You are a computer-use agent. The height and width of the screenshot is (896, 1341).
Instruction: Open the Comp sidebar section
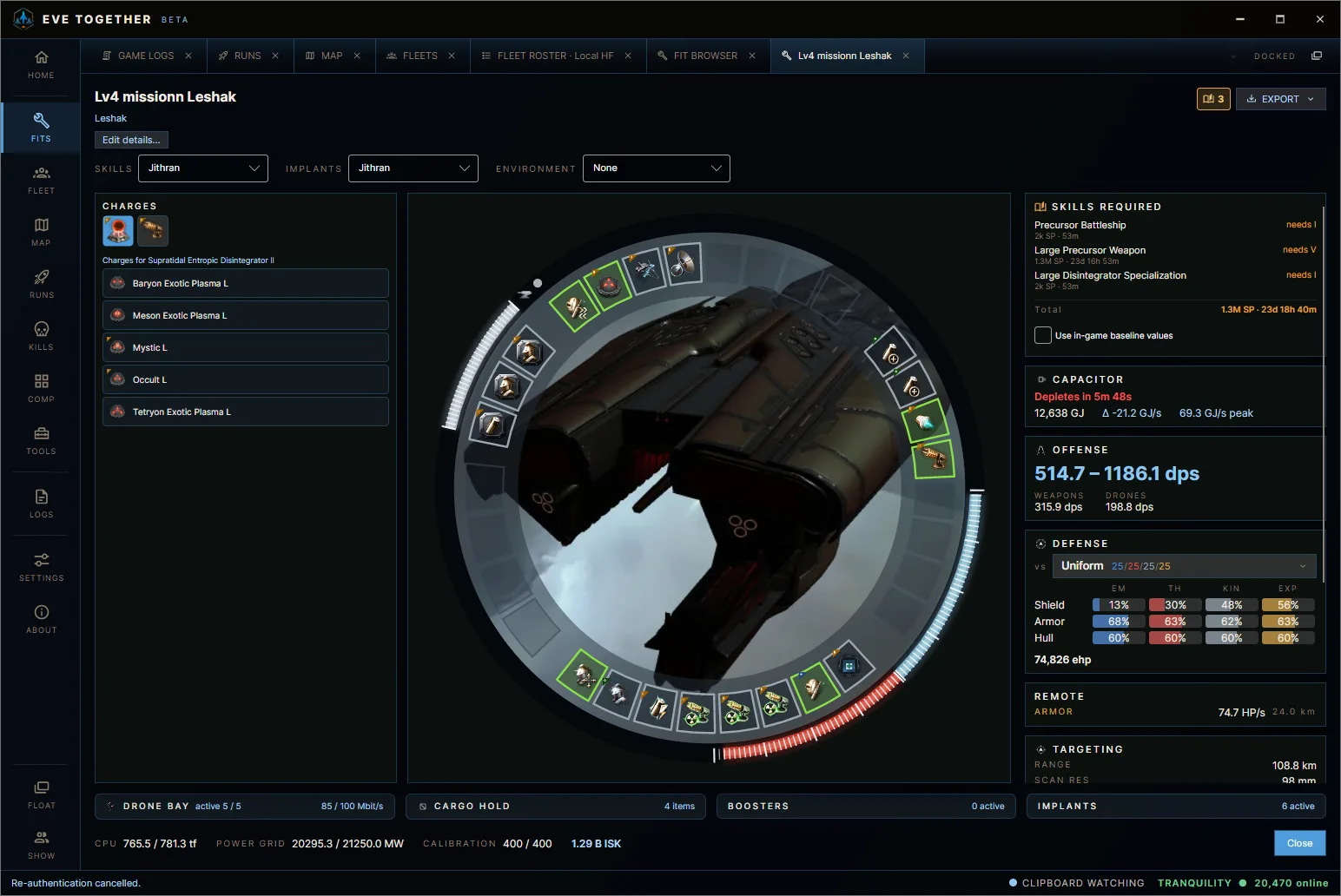pos(41,388)
